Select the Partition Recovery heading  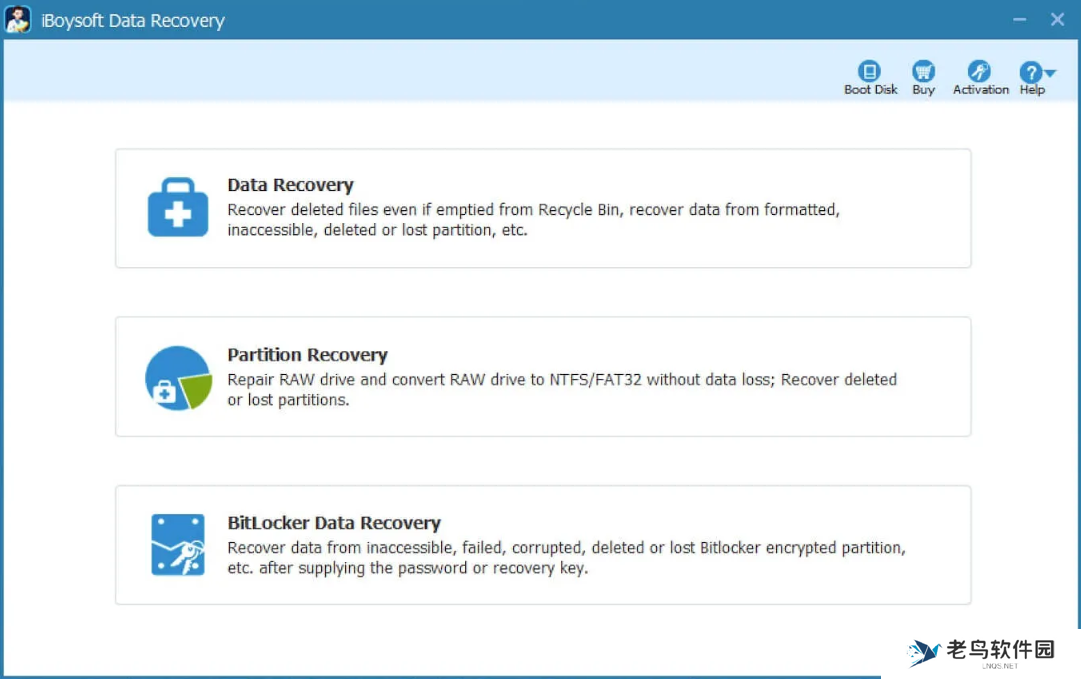click(x=307, y=354)
